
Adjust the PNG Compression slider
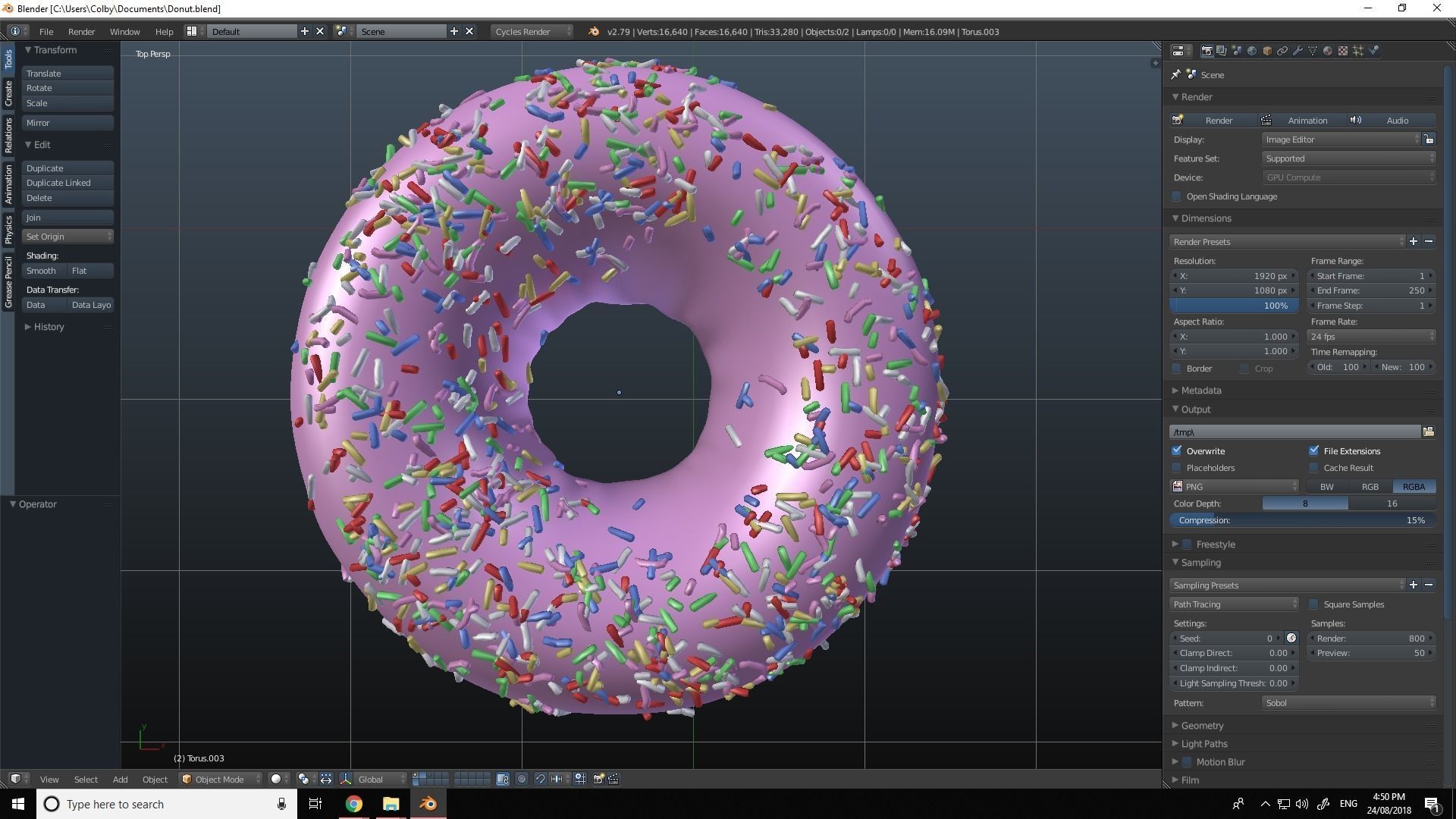pyautogui.click(x=1301, y=520)
